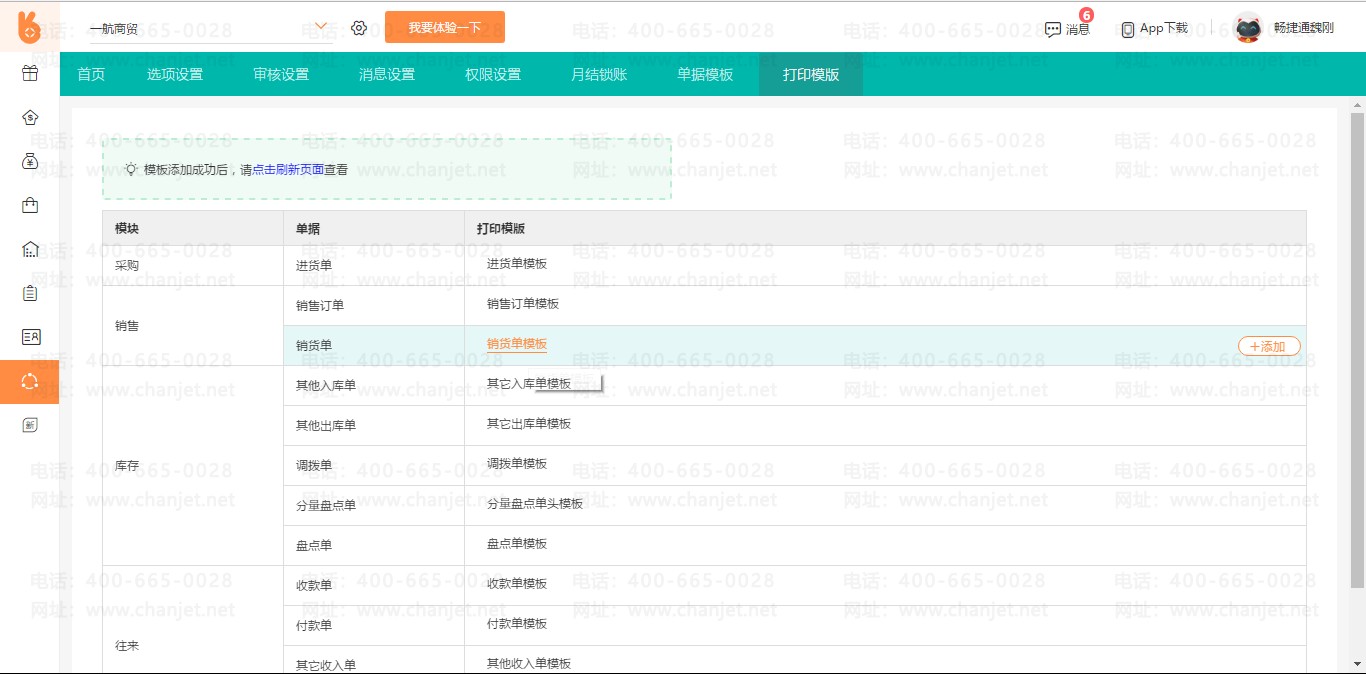Click the 点击刷新页面 link

point(288,170)
